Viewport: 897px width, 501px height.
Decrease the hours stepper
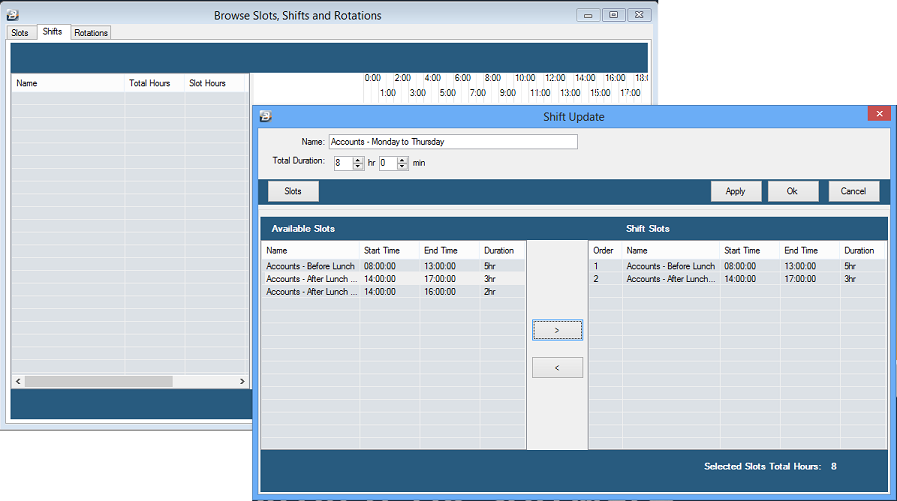click(x=358, y=166)
